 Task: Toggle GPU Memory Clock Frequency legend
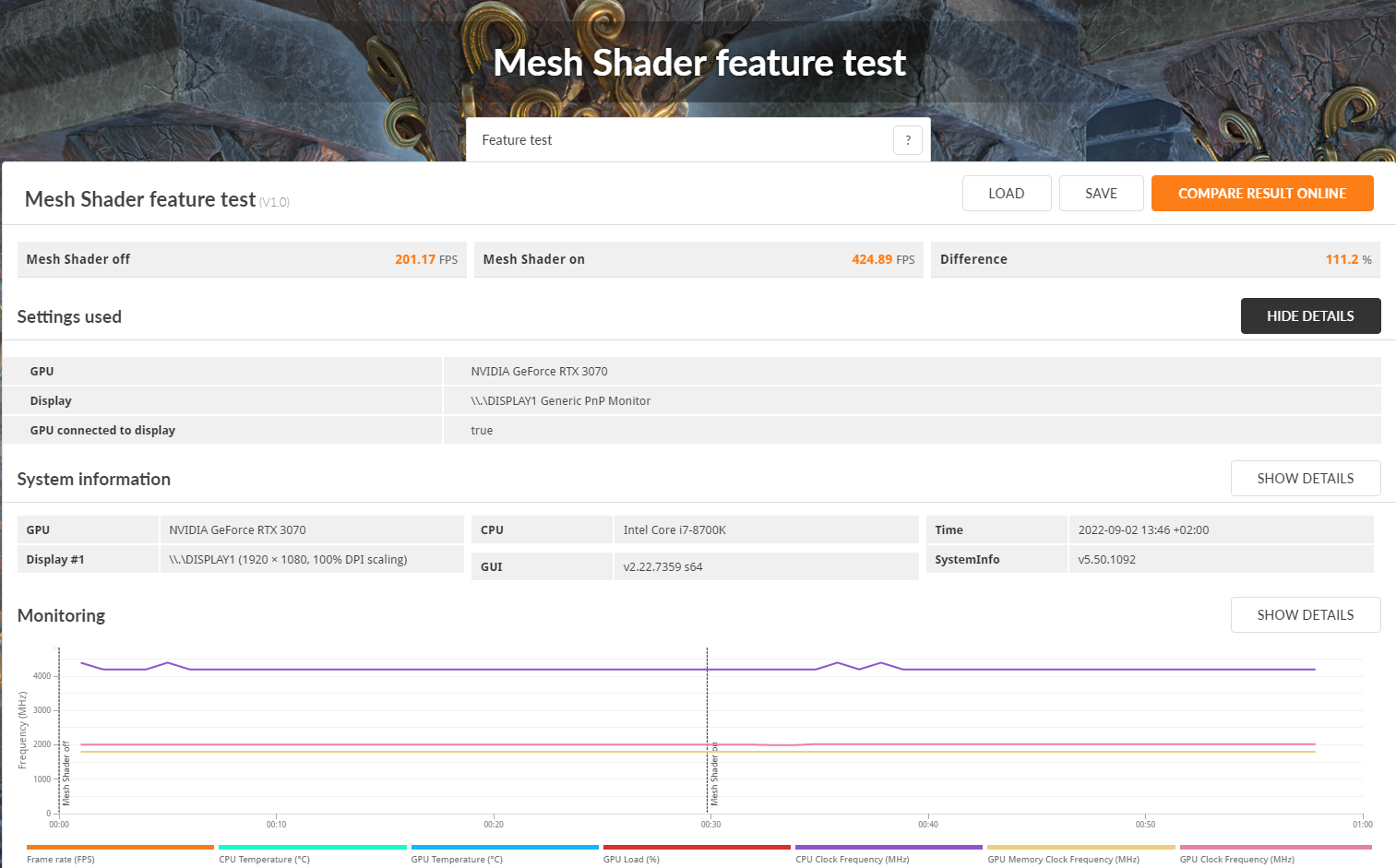1080,853
